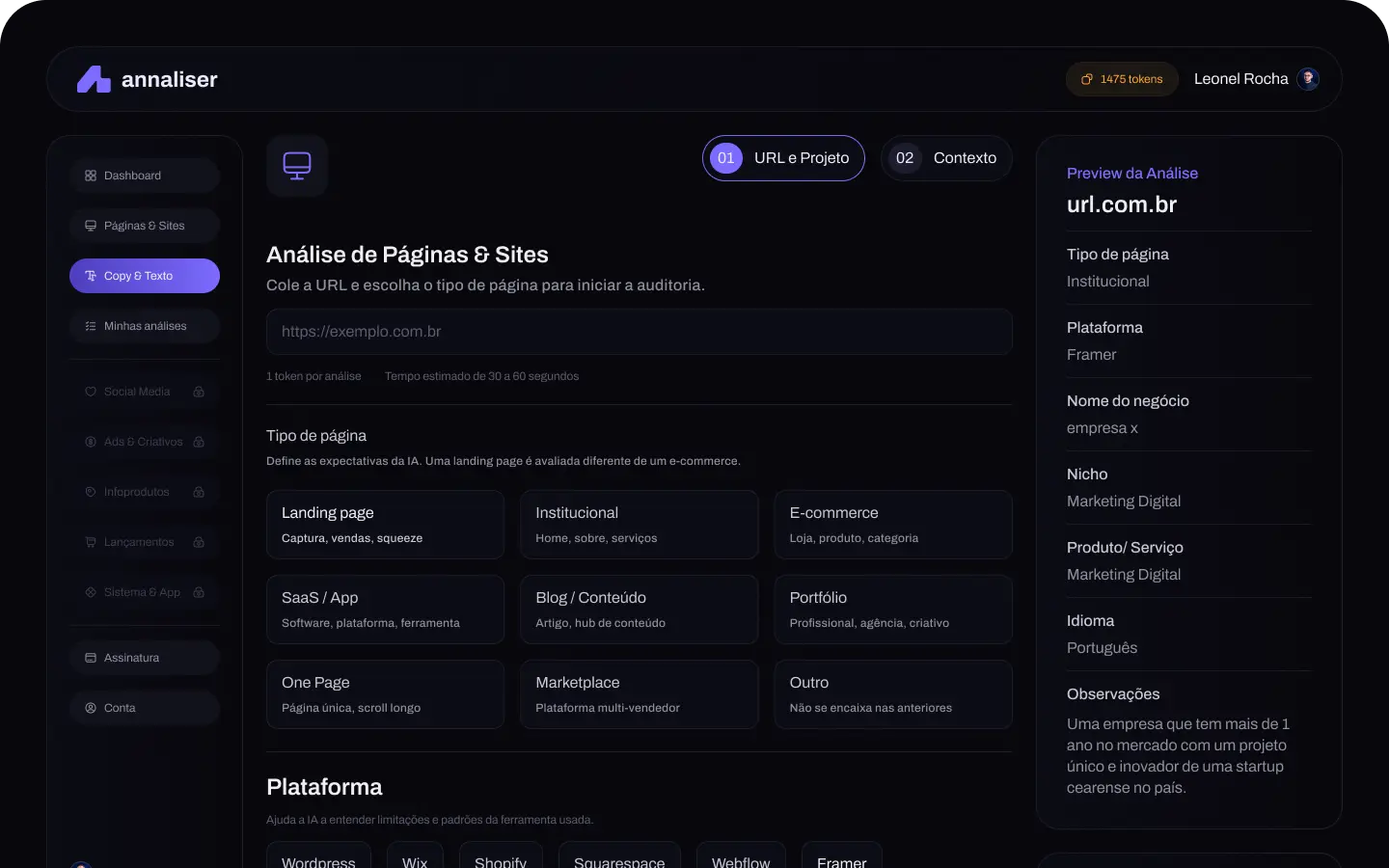Click the Social Media heart icon

point(91,392)
